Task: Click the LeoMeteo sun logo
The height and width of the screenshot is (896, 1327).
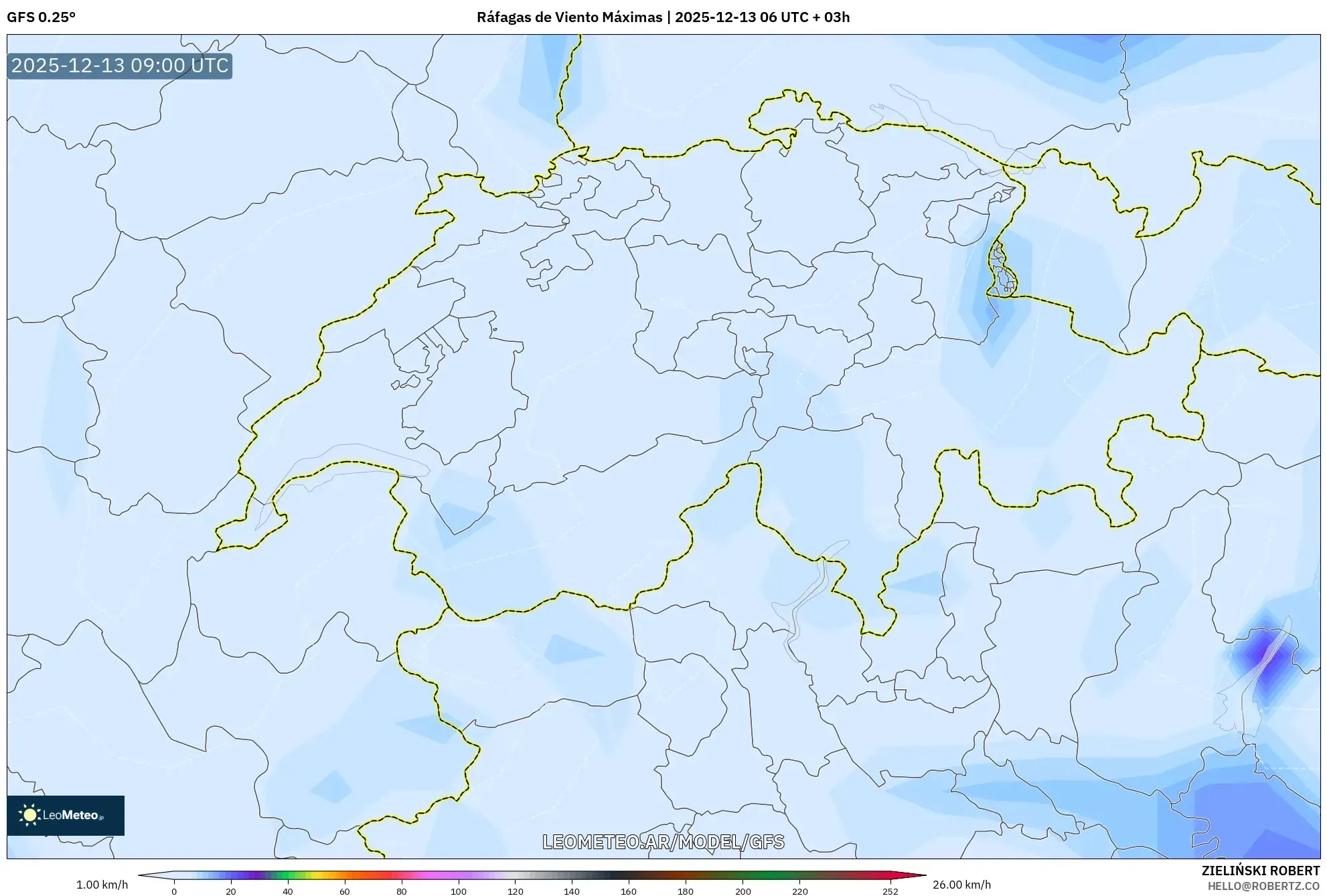Action: pos(29,816)
